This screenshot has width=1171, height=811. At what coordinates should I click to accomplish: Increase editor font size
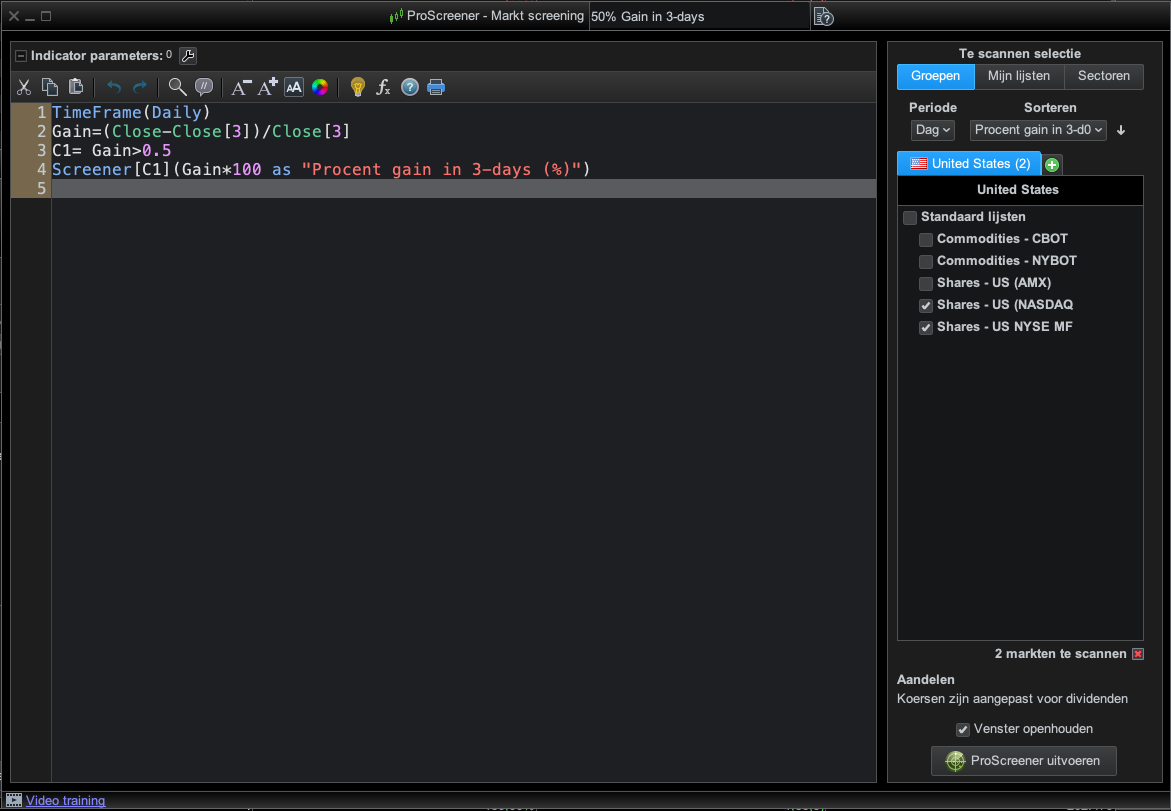[x=267, y=87]
